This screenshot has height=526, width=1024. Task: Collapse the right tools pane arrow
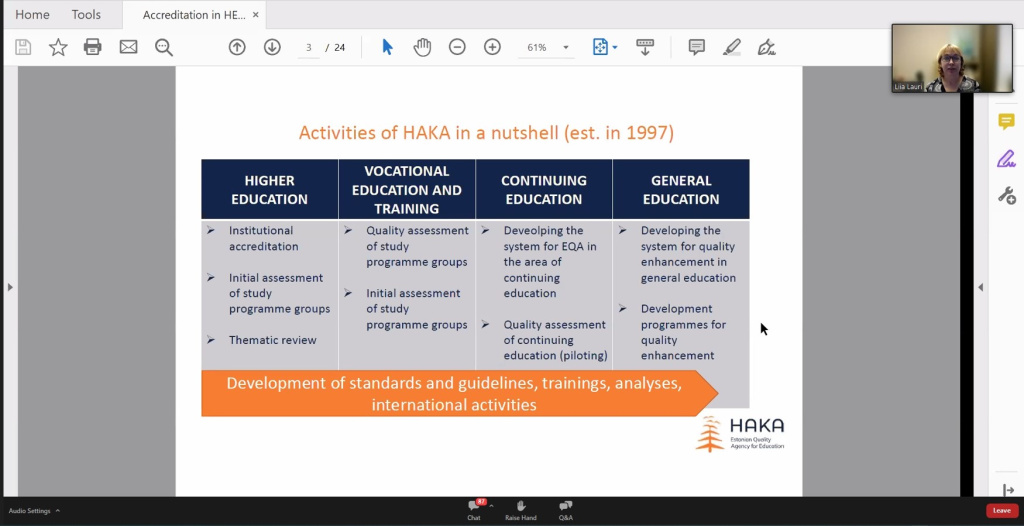(x=980, y=287)
